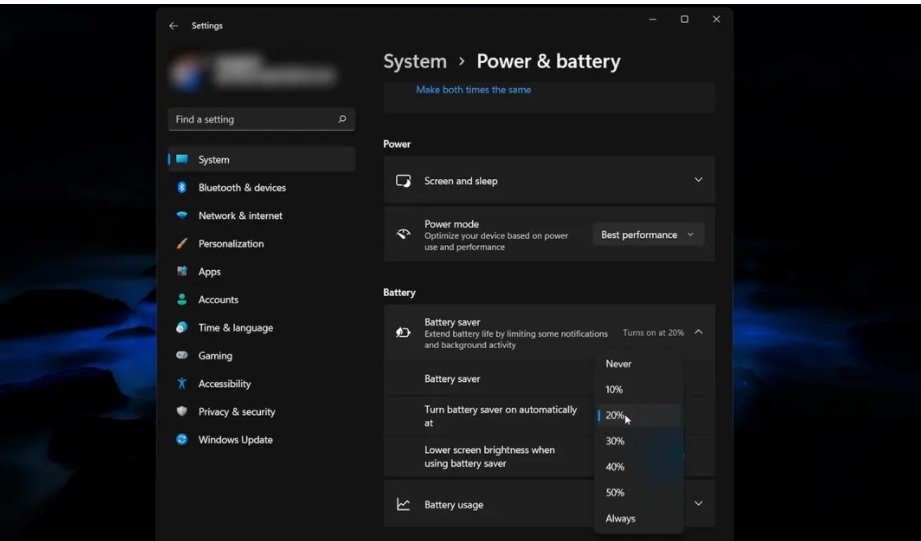The image size is (921, 541).
Task: Open Windows Update settings
Action: [x=261, y=439]
